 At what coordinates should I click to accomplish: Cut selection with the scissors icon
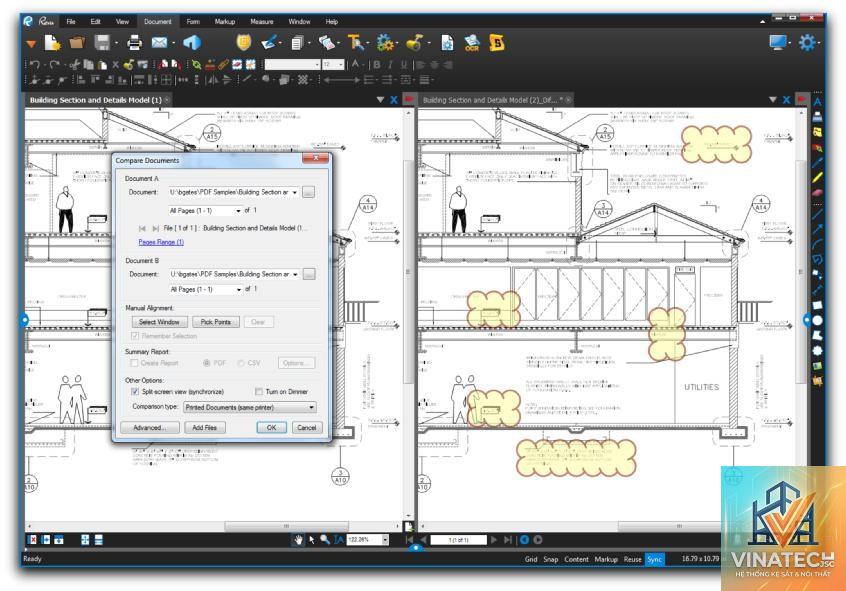point(74,65)
